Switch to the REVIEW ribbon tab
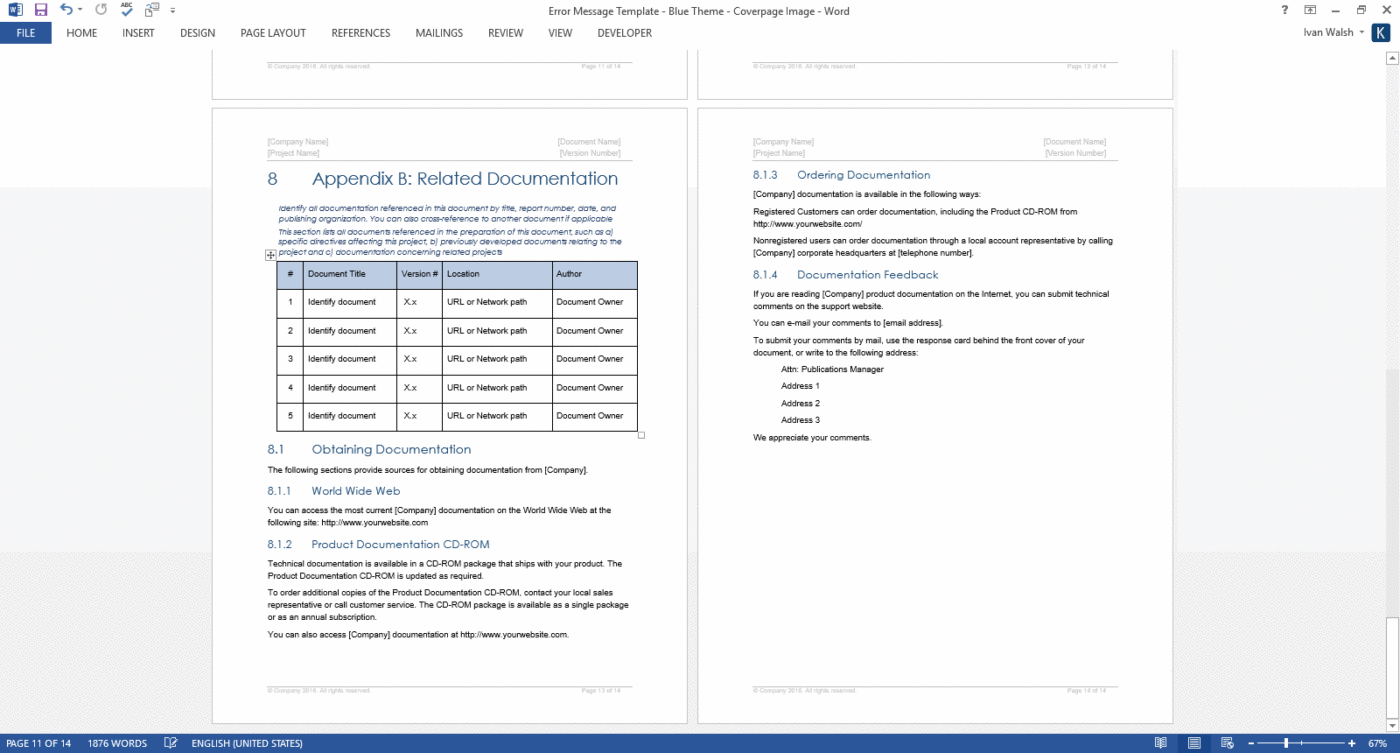1400x753 pixels. pos(505,33)
